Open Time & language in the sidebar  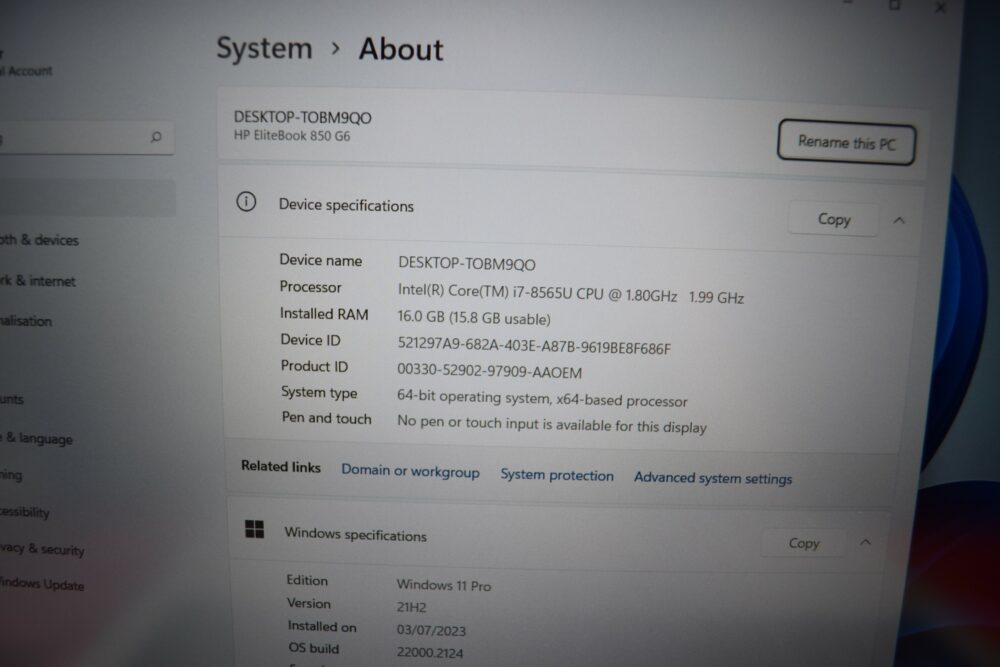click(36, 439)
